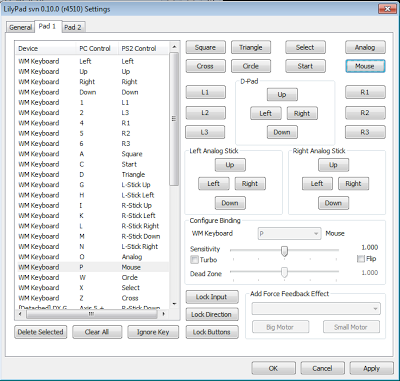Screen dimensions: 400x381
Task: Sort list by PC Control column header
Action: tap(97, 48)
